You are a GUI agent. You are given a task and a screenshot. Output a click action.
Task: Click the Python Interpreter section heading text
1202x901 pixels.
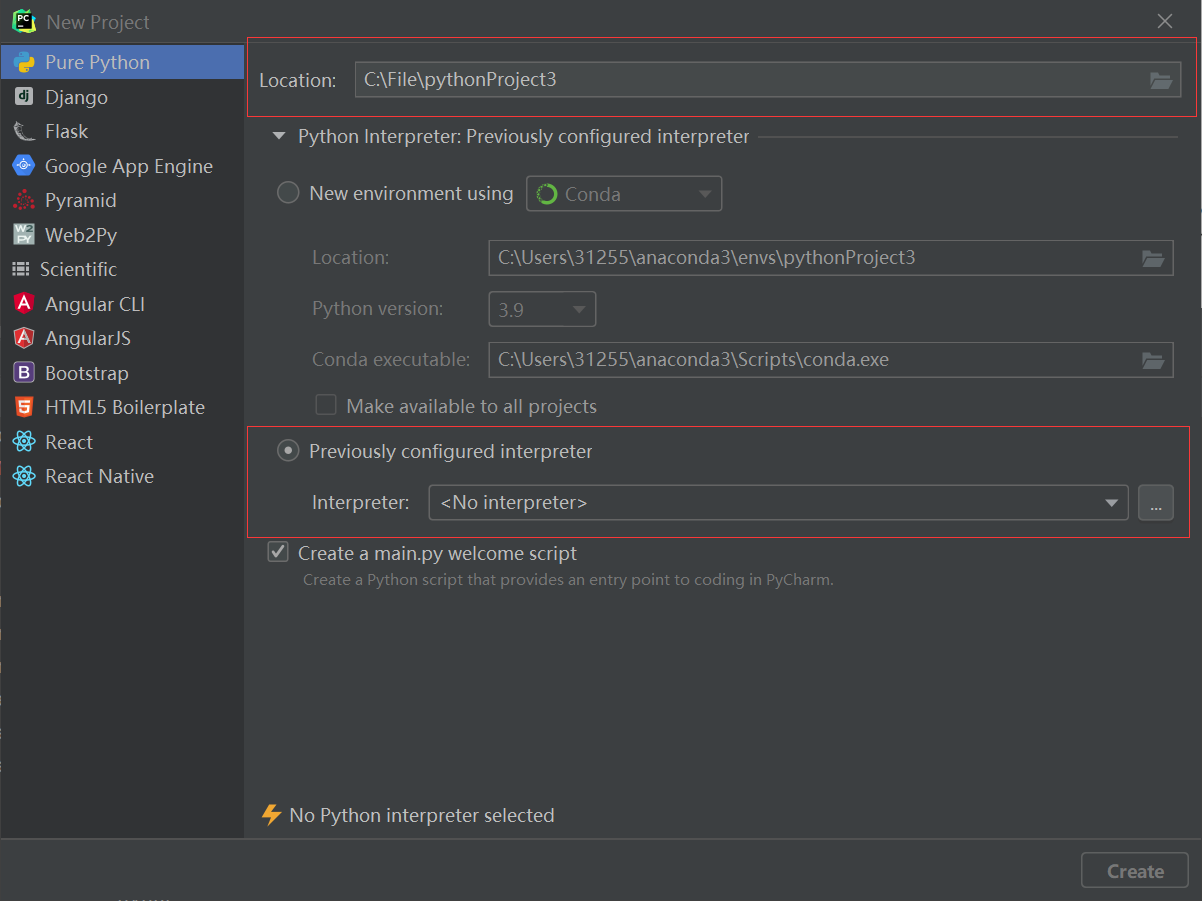point(524,137)
